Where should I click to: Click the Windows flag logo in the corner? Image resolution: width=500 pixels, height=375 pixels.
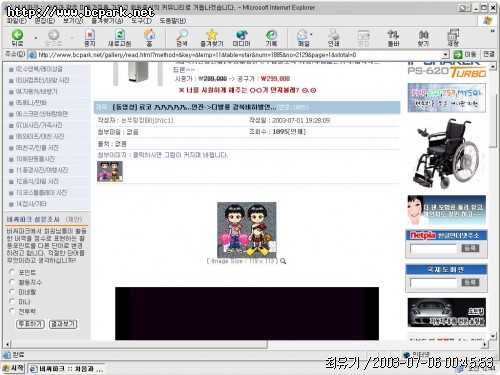tap(487, 21)
